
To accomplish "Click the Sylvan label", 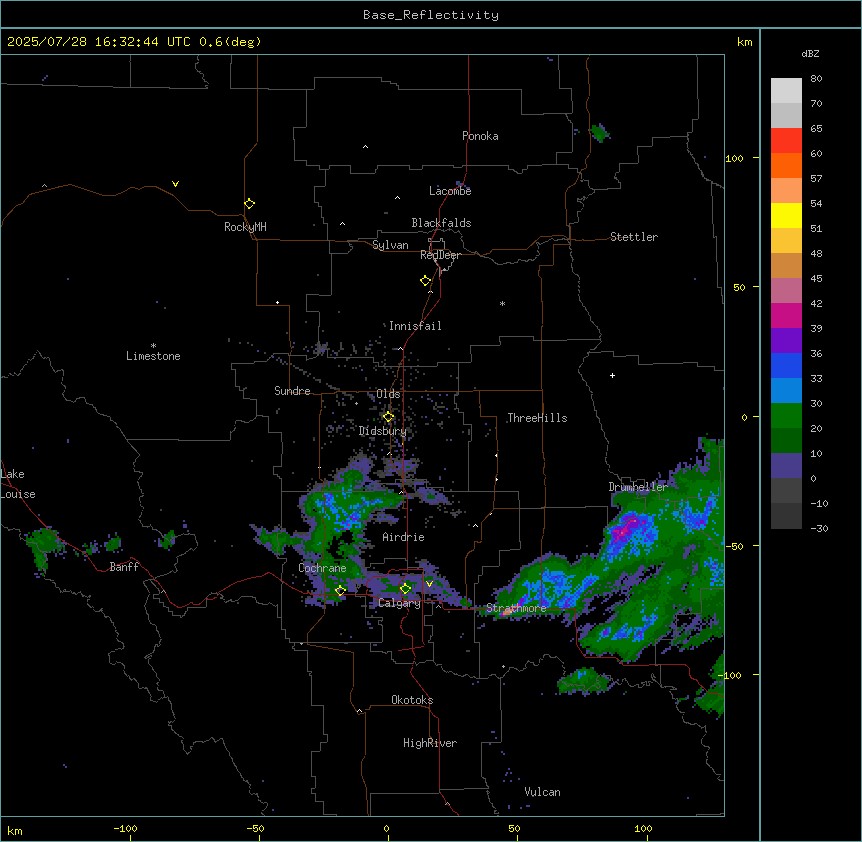I will pos(390,245).
